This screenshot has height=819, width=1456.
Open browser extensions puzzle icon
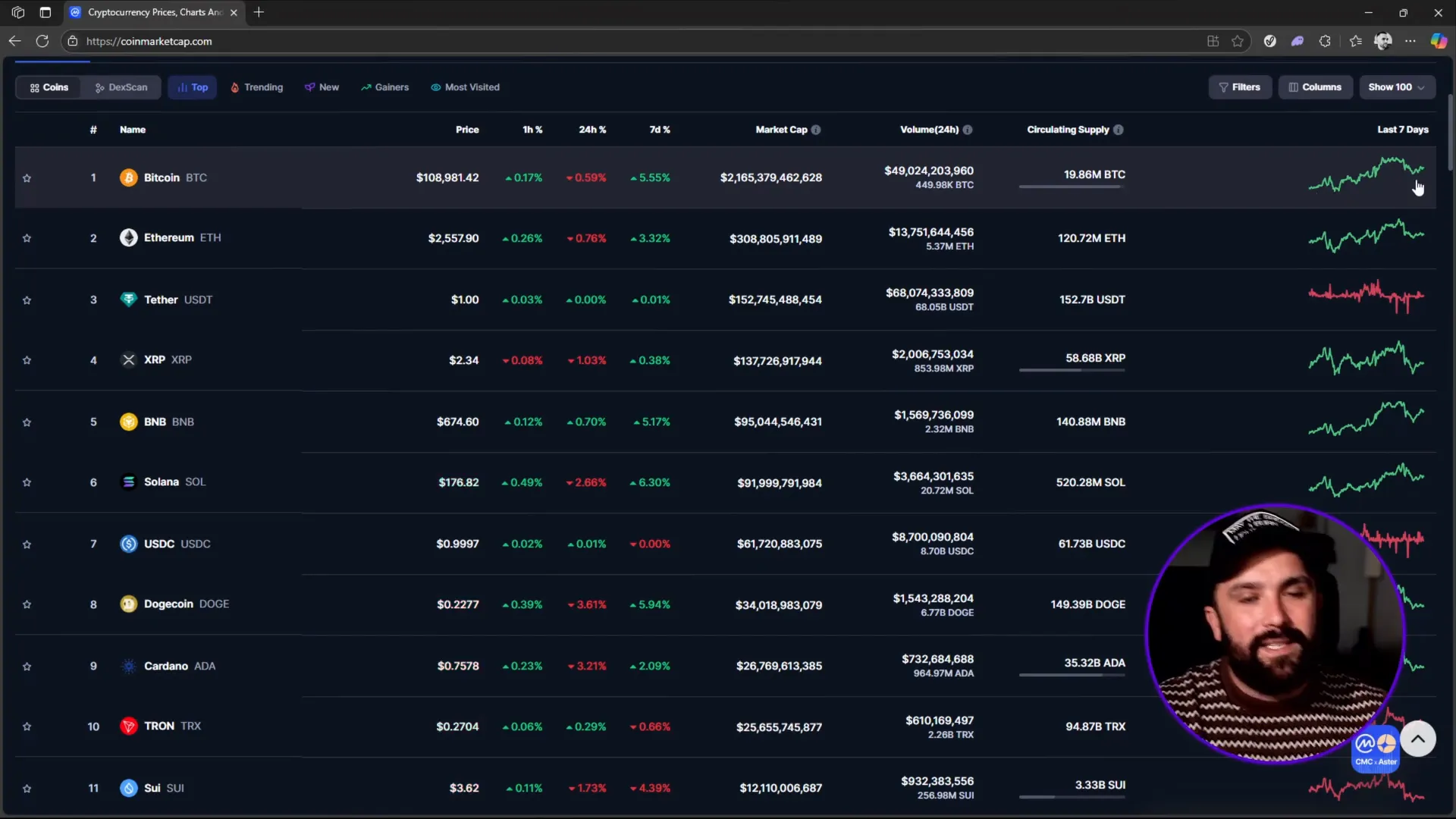[x=1325, y=41]
